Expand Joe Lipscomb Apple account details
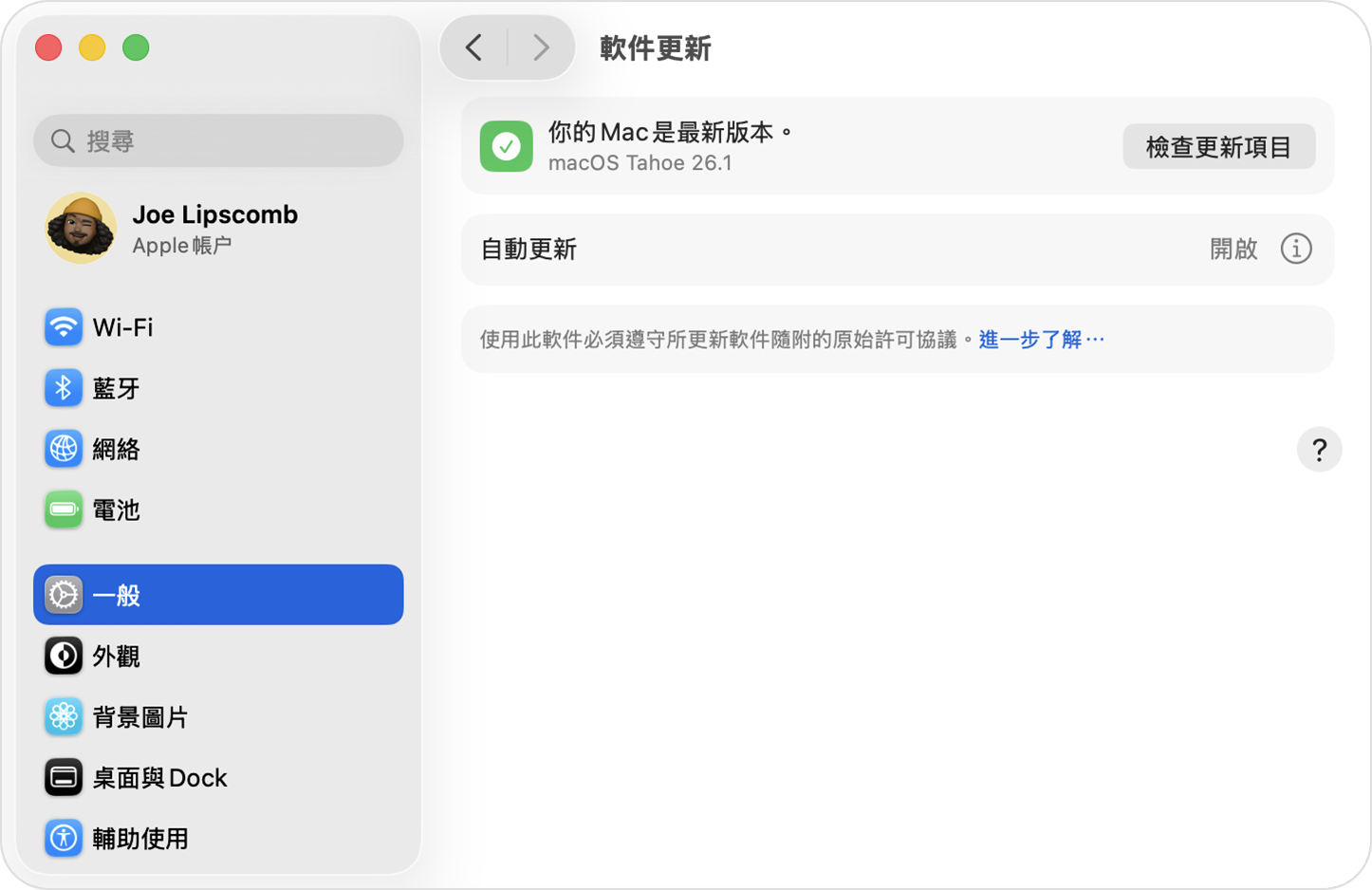 coord(213,228)
